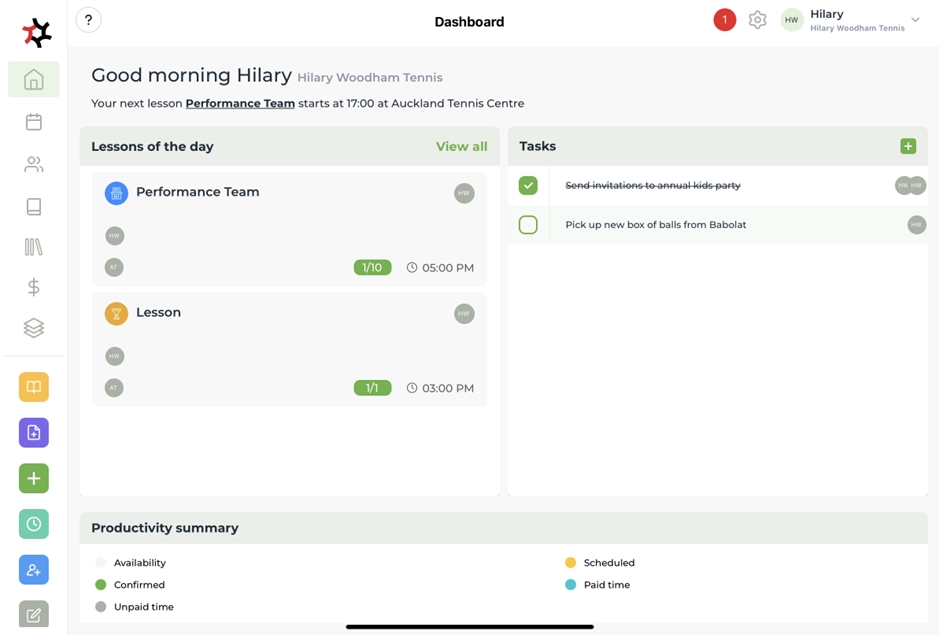This screenshot has width=939, height=635.
Task: Check off the Babolat balls task
Action: click(528, 225)
